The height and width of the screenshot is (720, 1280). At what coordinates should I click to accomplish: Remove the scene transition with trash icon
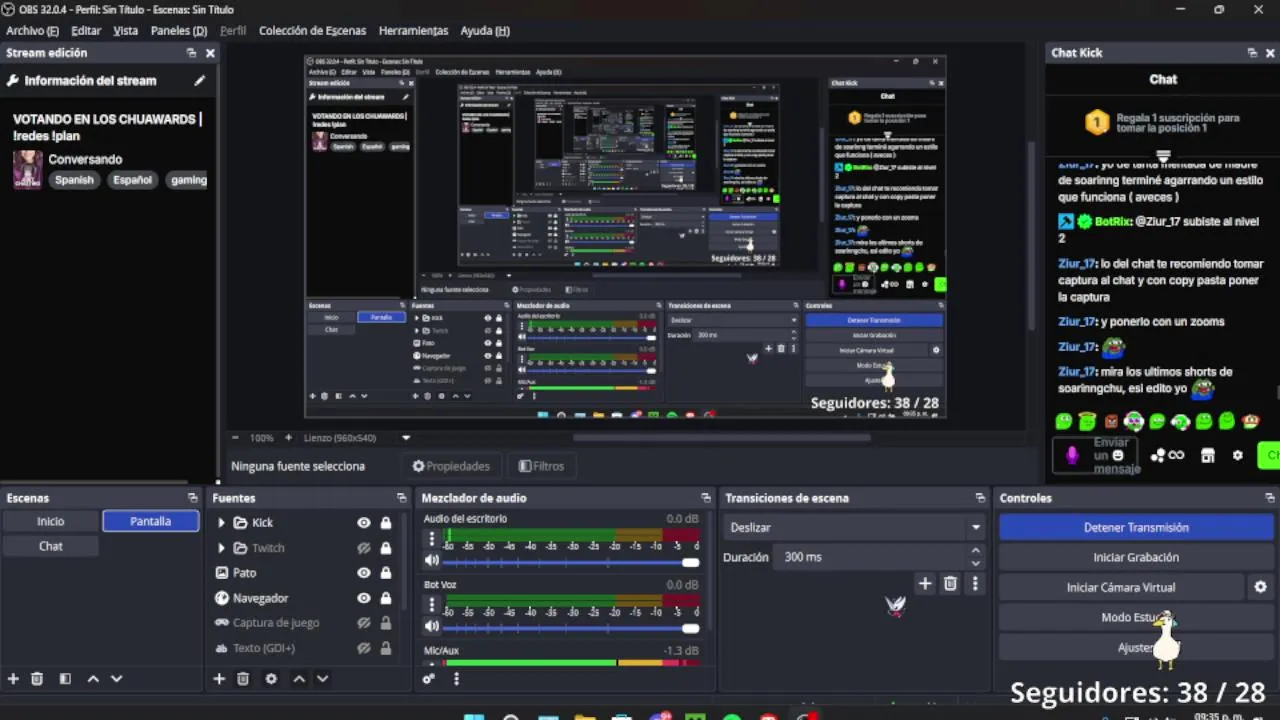(x=950, y=583)
